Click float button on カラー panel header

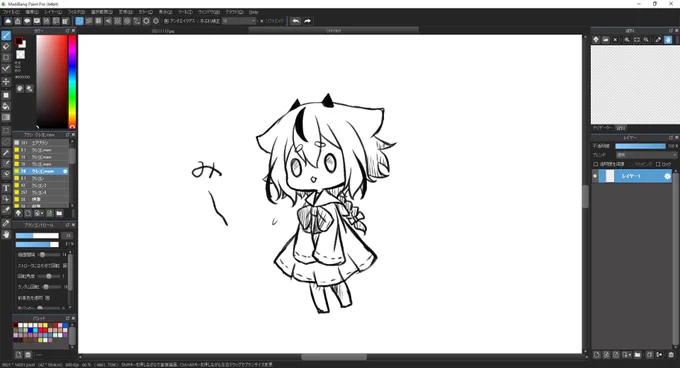[67, 31]
